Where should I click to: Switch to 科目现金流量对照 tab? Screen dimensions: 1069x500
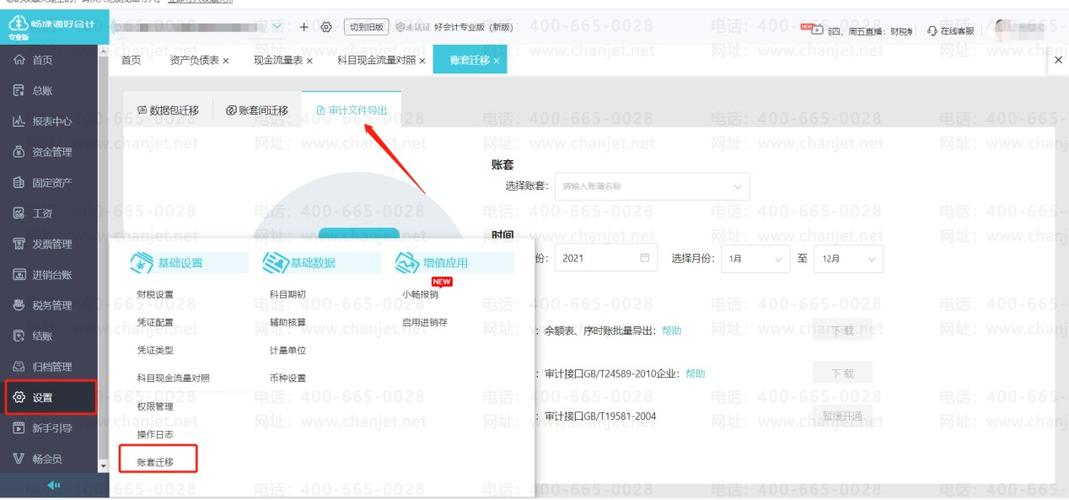pyautogui.click(x=377, y=60)
